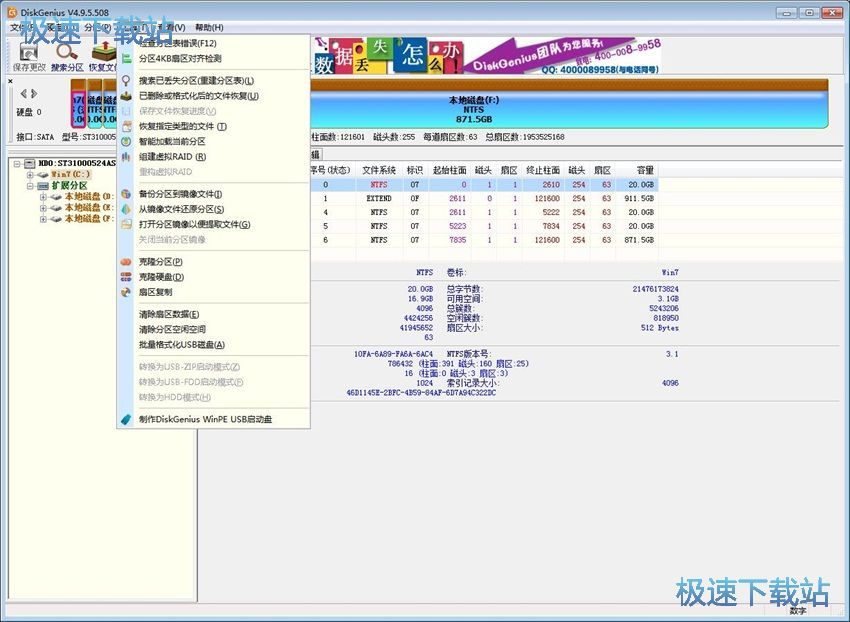Click the 数字 status bar indicator
850x622 pixels.
tap(797, 611)
